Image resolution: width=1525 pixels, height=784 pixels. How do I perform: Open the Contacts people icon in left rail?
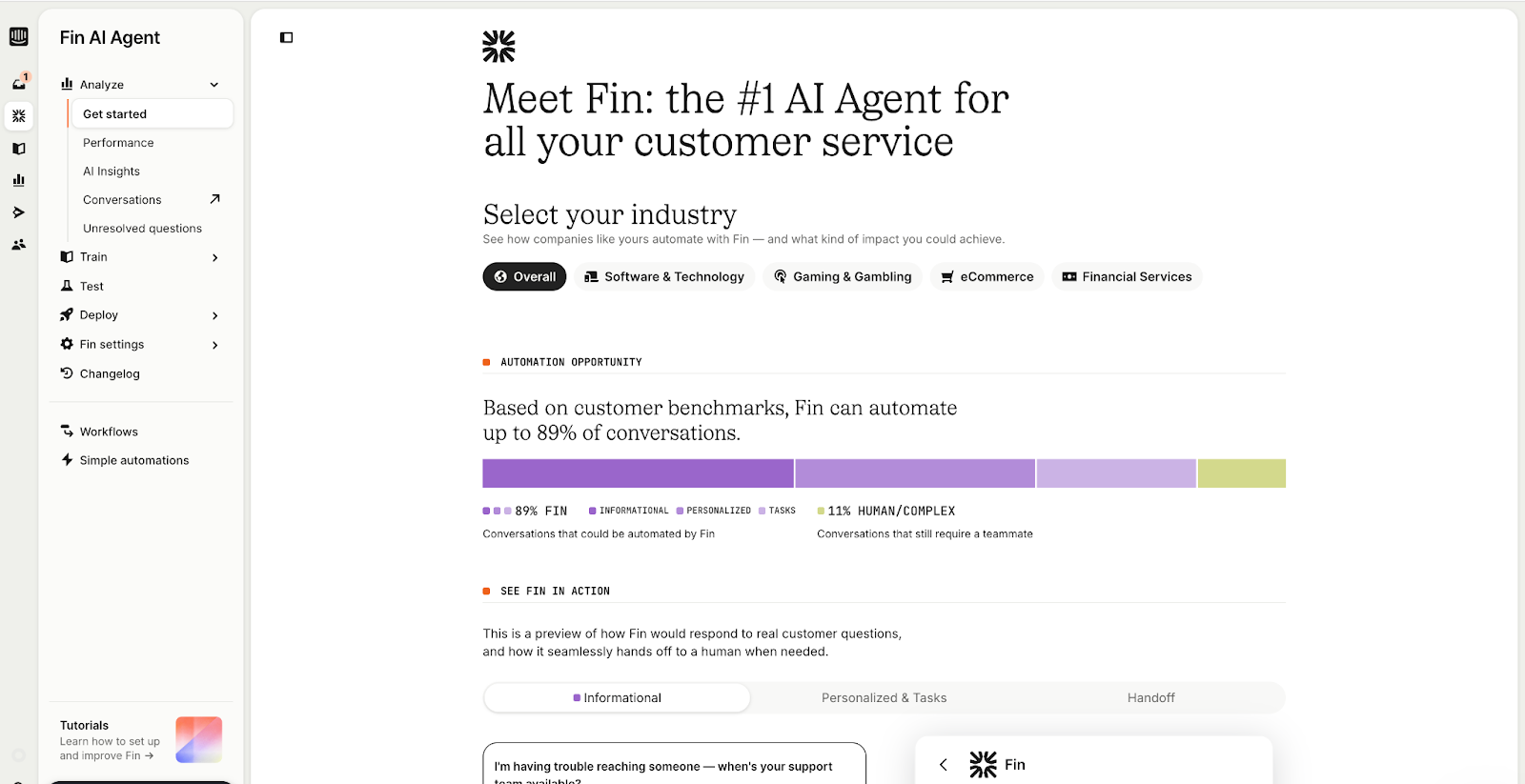click(x=18, y=245)
